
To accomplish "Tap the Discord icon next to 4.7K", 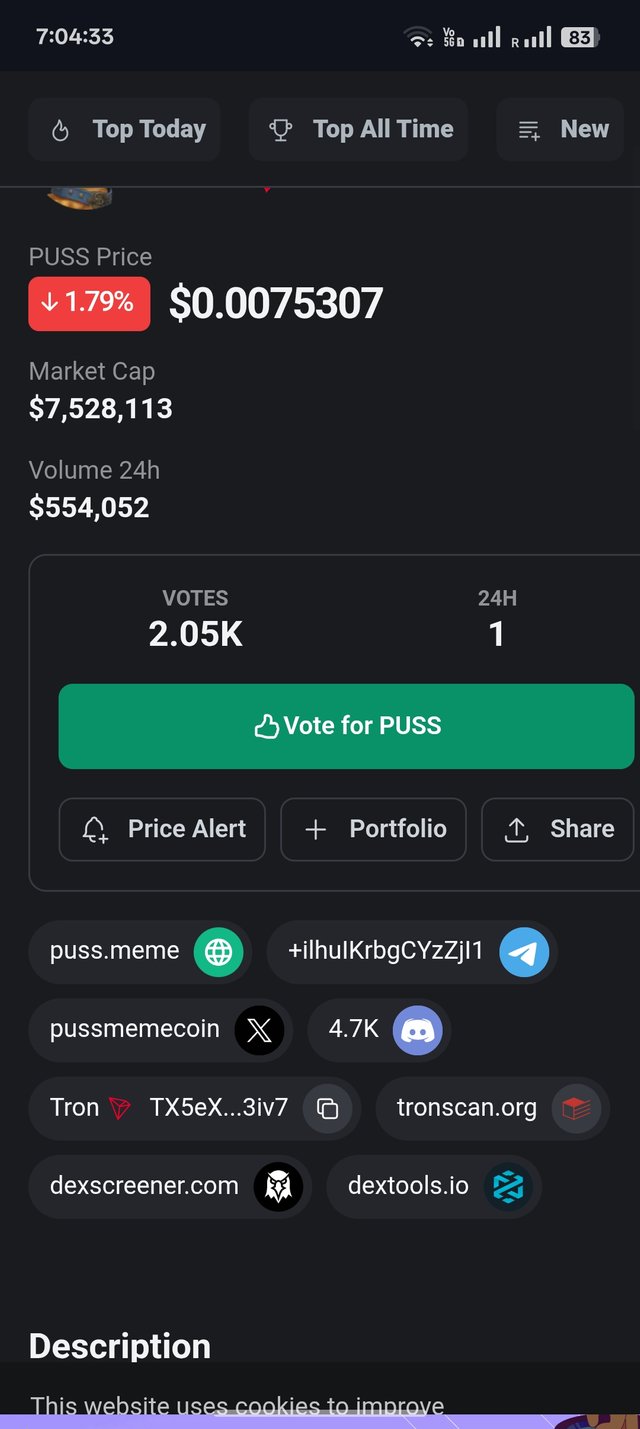I will [x=417, y=1030].
